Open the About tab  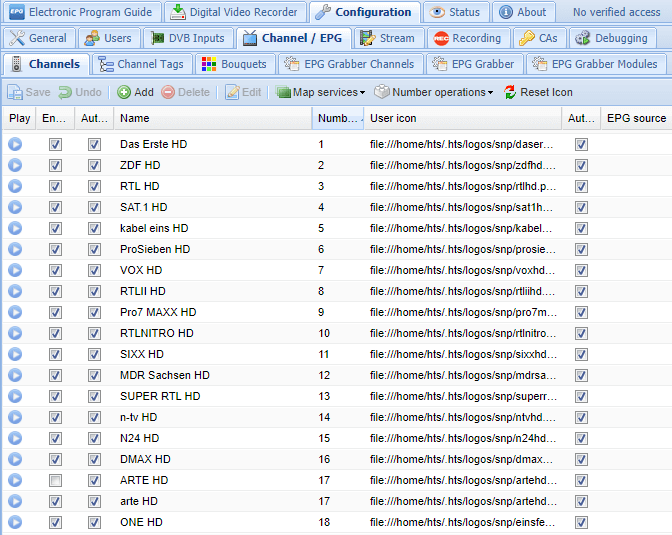pos(521,12)
